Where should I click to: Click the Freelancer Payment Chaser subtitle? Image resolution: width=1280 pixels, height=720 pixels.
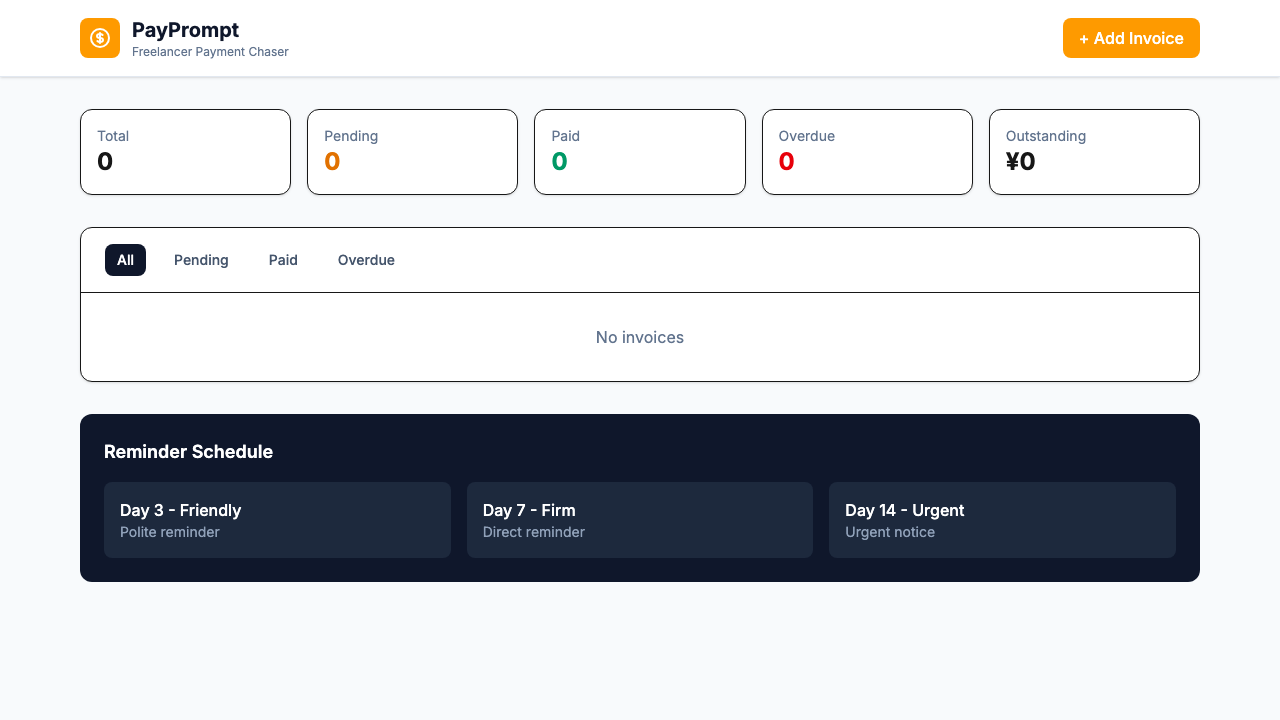pos(210,51)
